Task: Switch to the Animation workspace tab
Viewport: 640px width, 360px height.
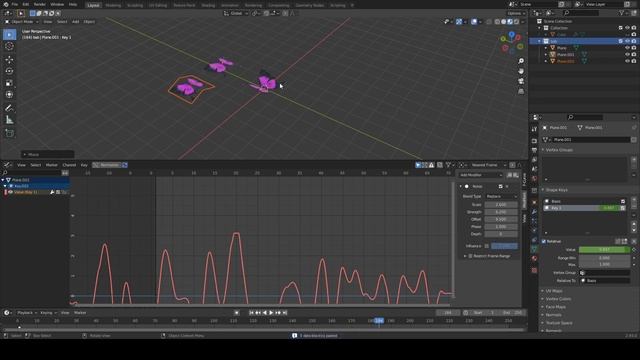Action: click(x=229, y=5)
